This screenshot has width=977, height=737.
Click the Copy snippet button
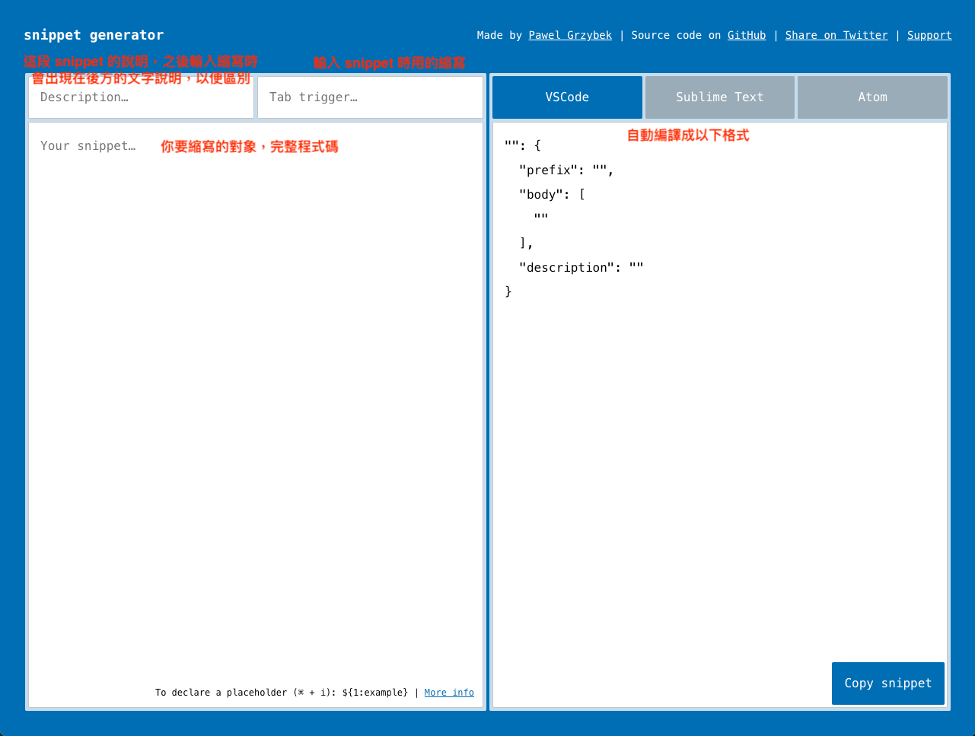[x=887, y=683]
